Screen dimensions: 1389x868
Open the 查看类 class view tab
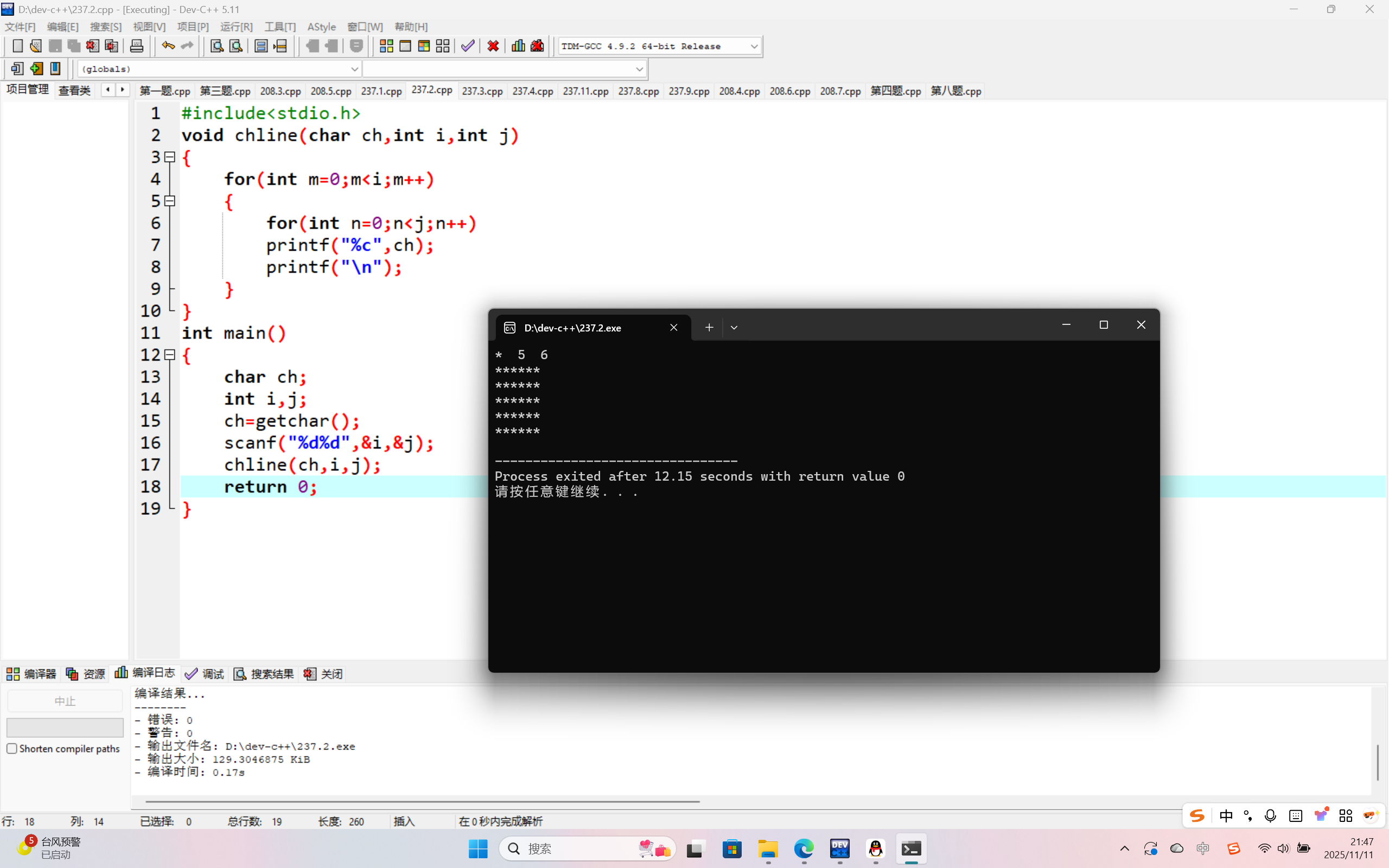[75, 90]
